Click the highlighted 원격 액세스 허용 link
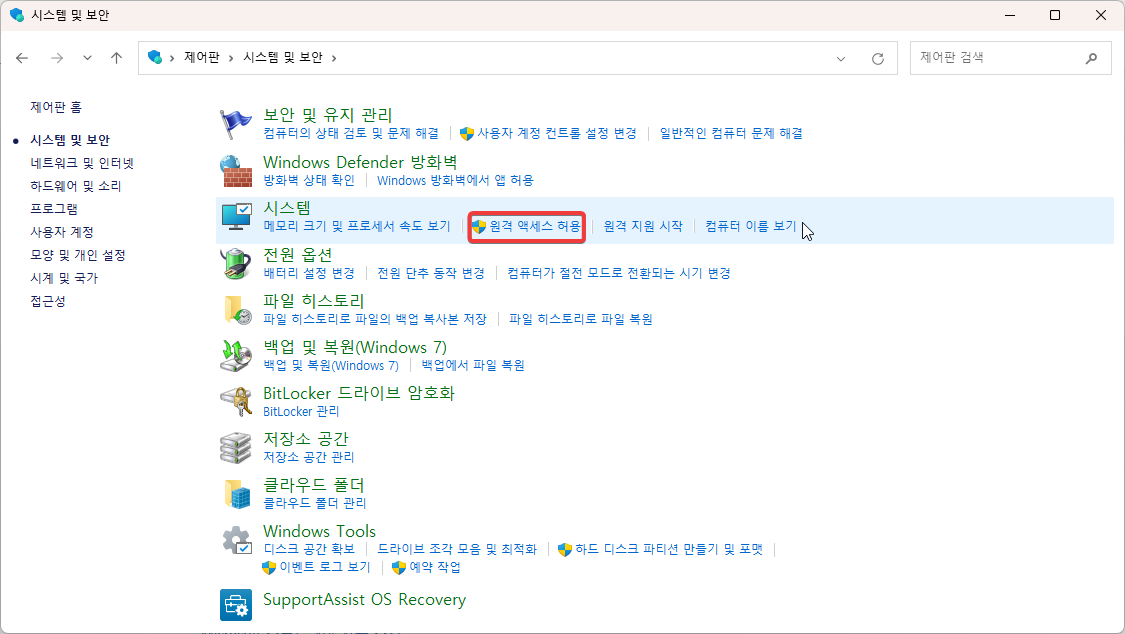This screenshot has height=634, width=1125. tap(527, 227)
